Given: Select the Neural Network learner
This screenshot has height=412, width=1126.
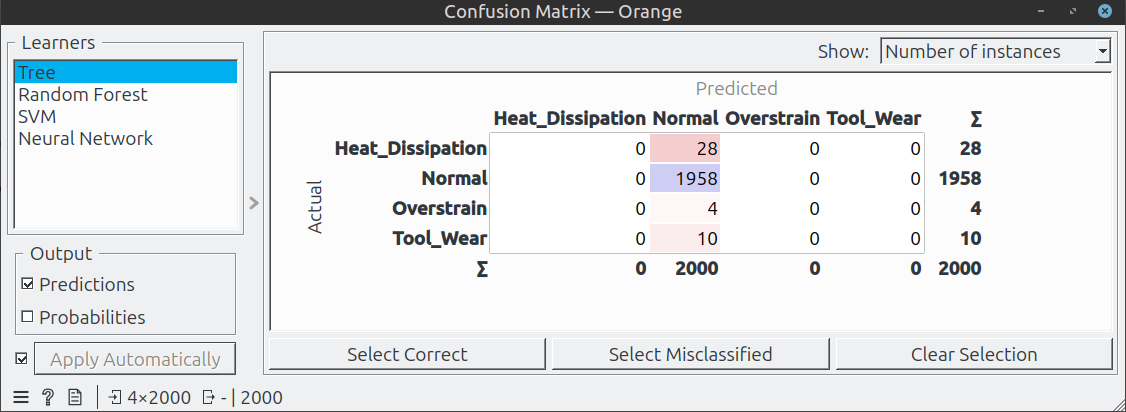Looking at the screenshot, I should 125,138.
